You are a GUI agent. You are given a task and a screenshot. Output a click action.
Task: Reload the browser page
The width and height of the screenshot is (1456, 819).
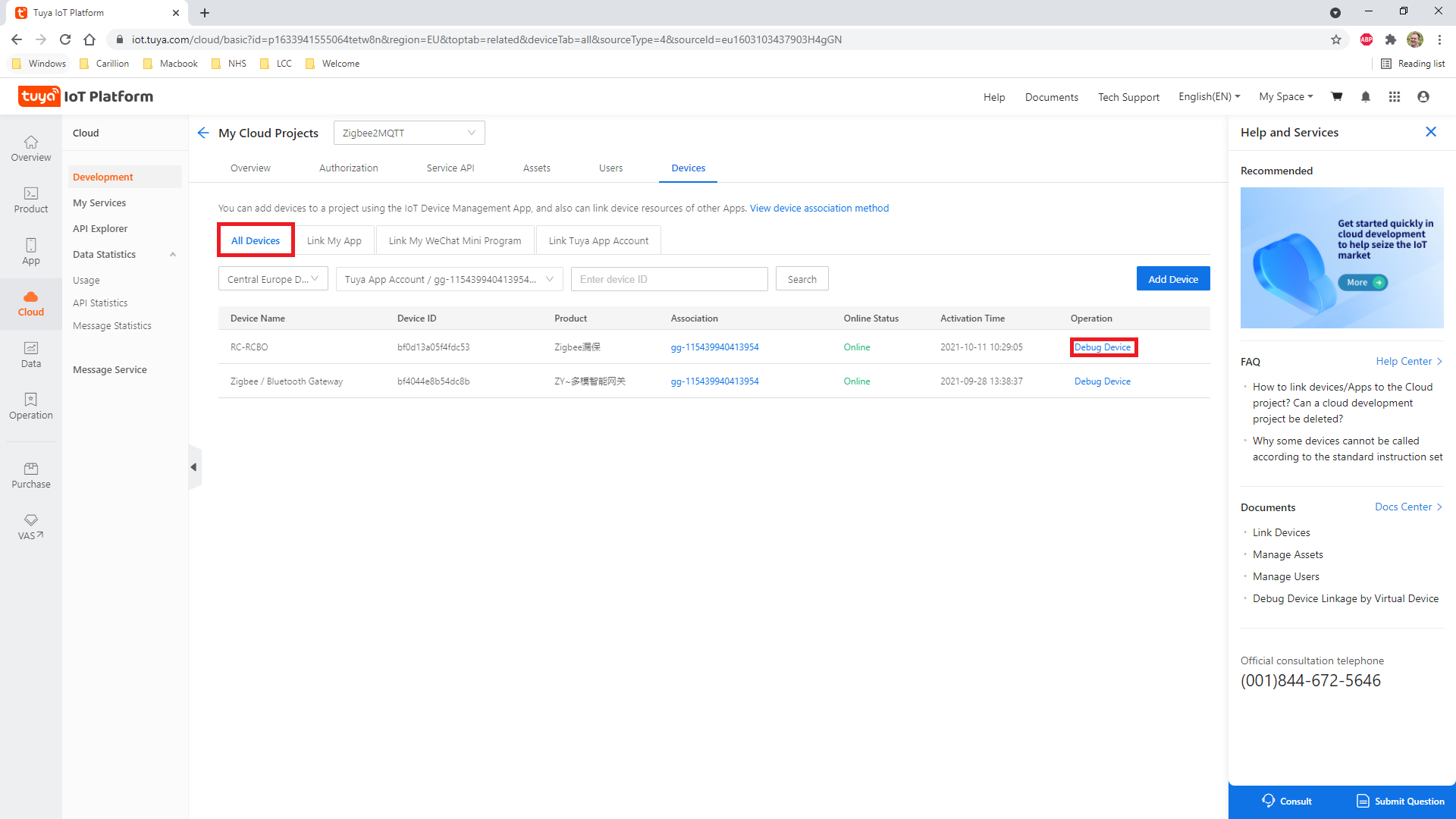[65, 39]
